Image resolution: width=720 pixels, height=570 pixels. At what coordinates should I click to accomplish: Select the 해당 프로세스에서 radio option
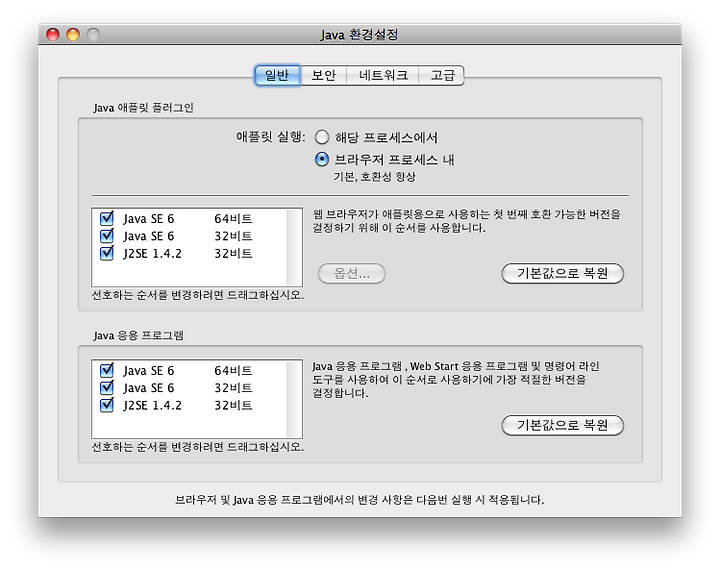pyautogui.click(x=322, y=137)
